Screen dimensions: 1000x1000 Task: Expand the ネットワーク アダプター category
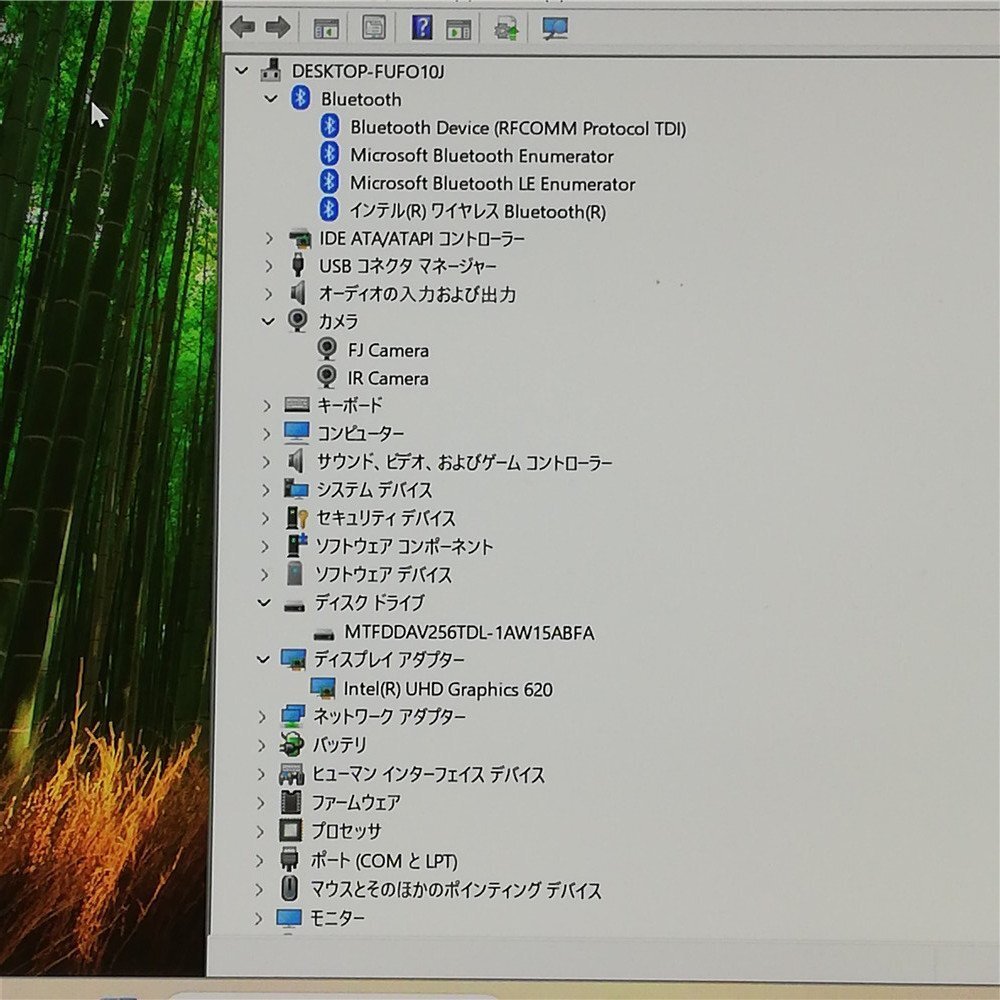click(261, 717)
